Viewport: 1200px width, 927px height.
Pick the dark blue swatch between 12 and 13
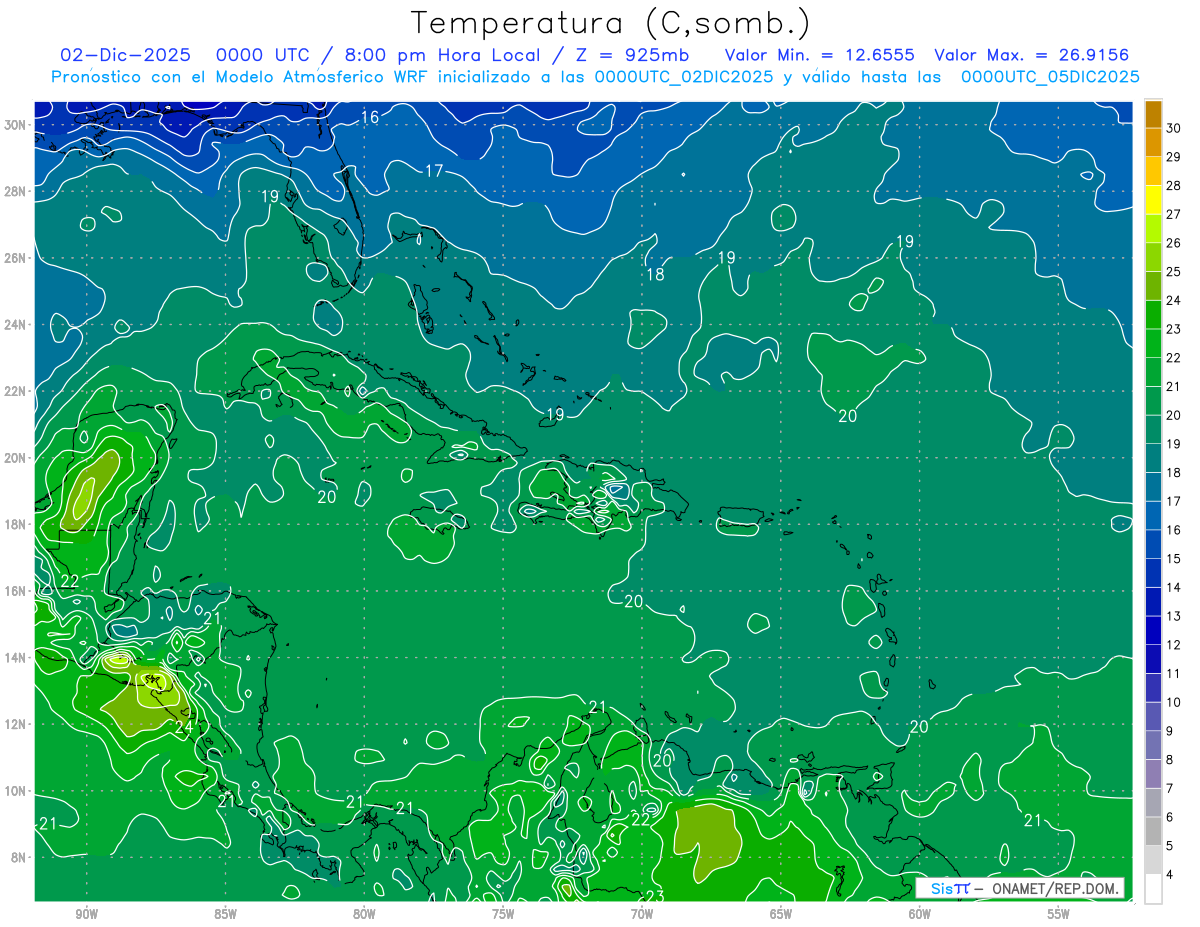pos(1153,630)
